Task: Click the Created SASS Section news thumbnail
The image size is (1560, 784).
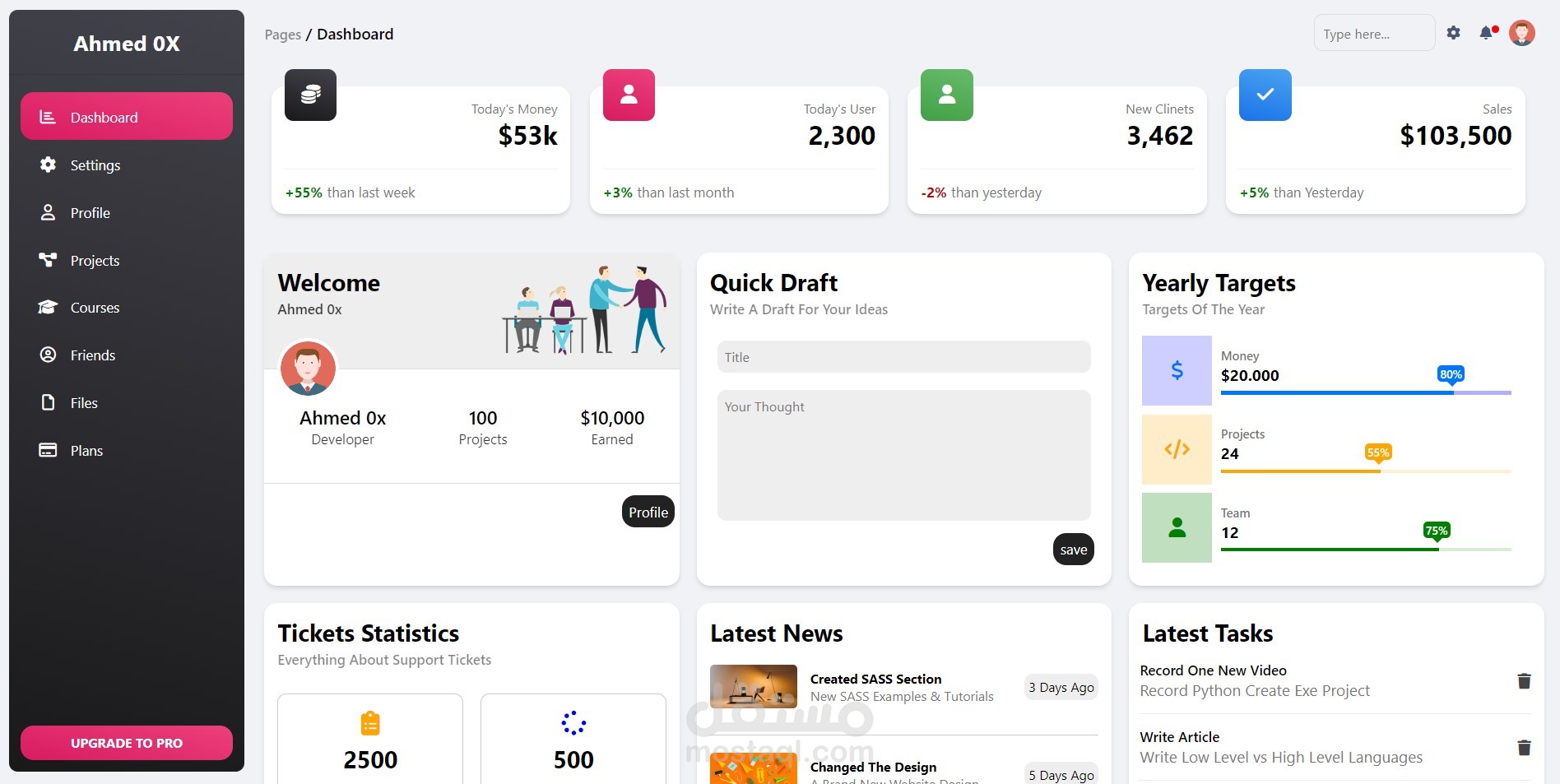Action: [x=754, y=687]
